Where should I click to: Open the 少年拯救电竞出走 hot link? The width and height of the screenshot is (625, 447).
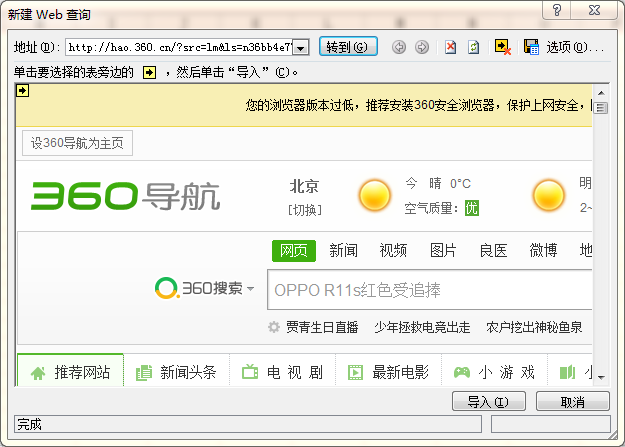423,327
